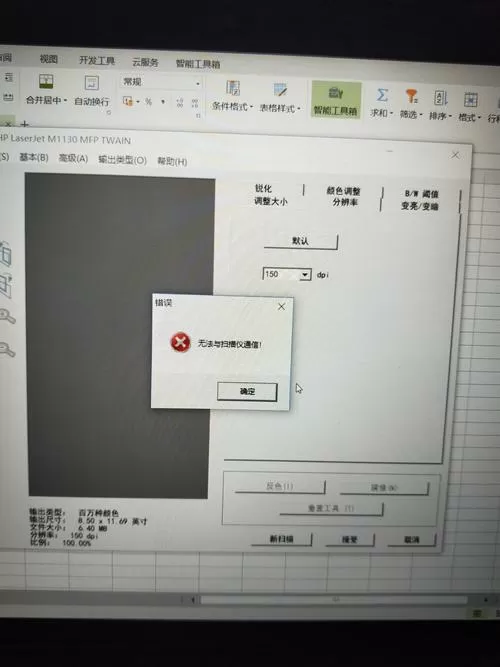The width and height of the screenshot is (500, 667).
Task: Click the scan preview area
Action: click(x=119, y=336)
